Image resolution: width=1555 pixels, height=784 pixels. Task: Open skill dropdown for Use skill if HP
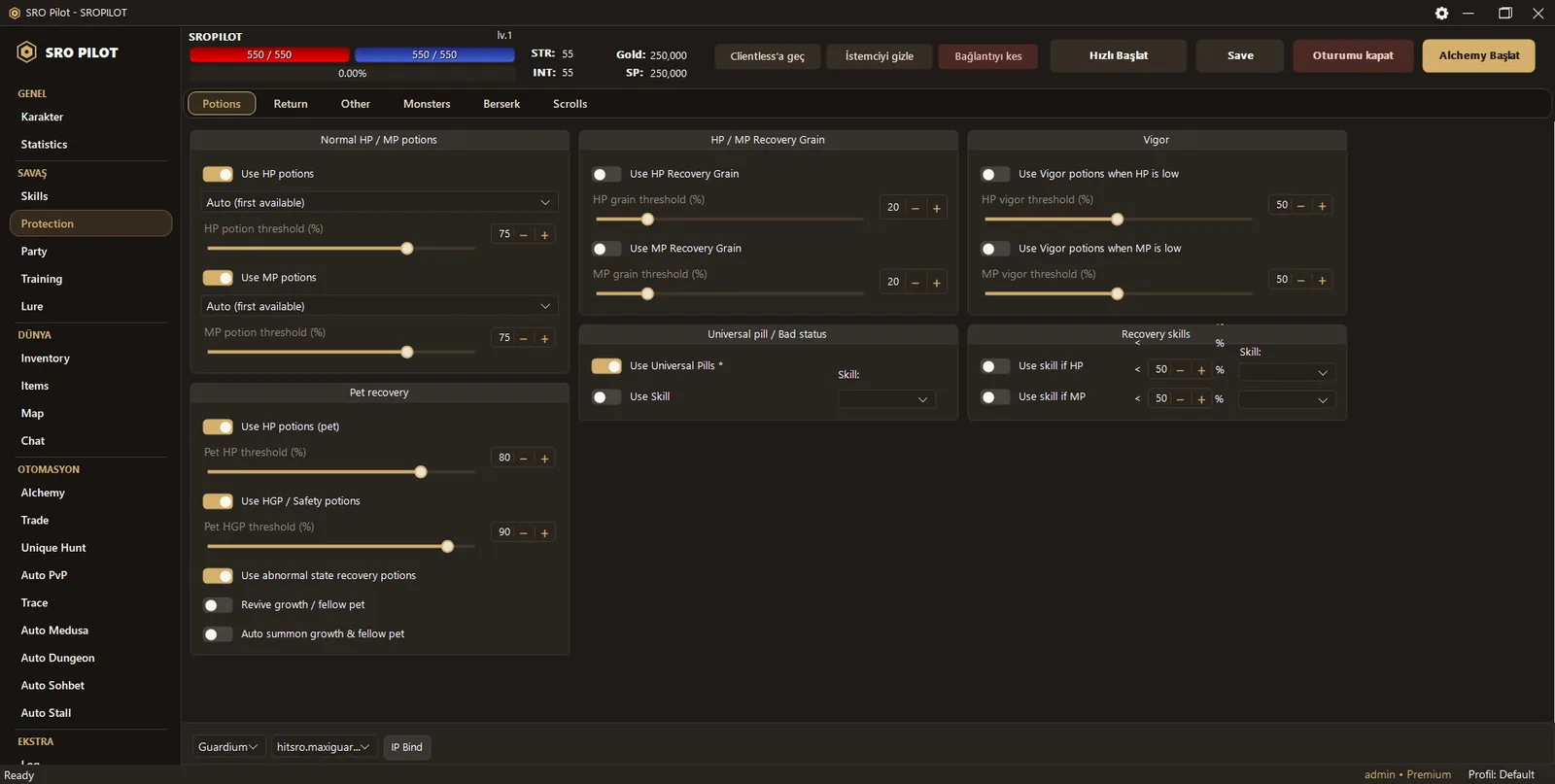coord(1287,372)
